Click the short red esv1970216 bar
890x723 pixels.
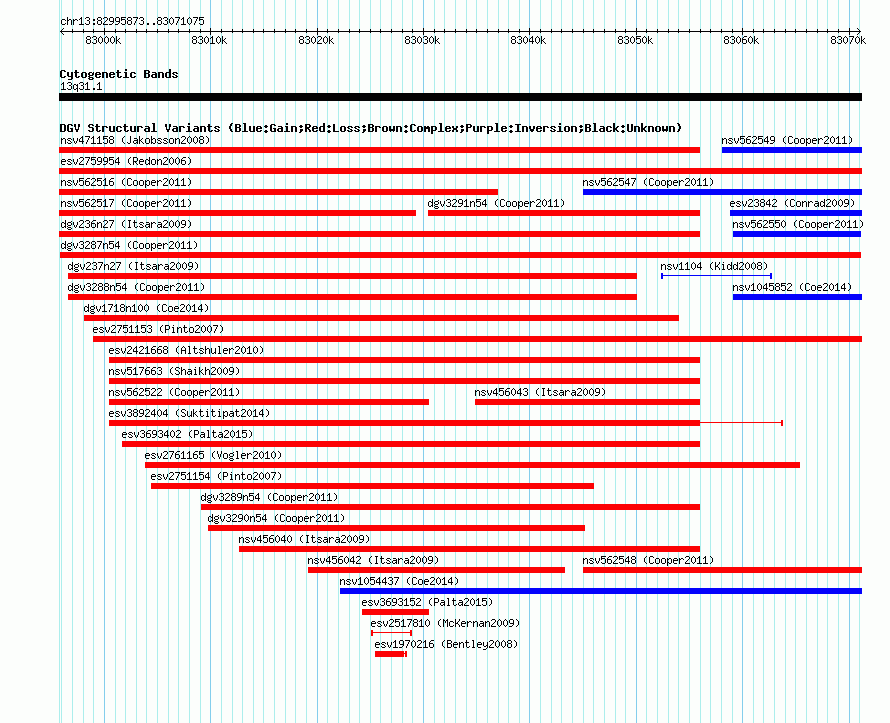391,654
